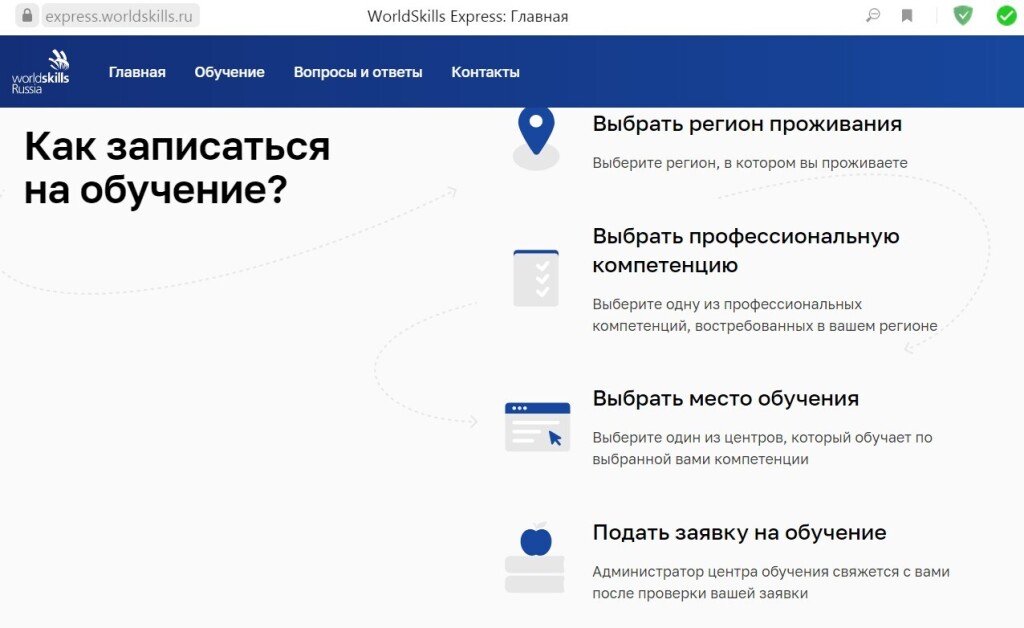Open Вопросы и ответы in the navigation
This screenshot has width=1024, height=628.
358,72
